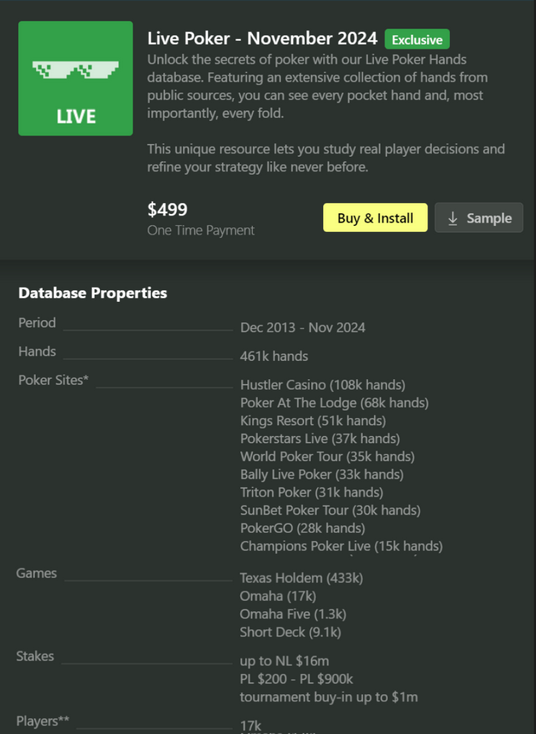Click the stakes line up to NL $16m
The width and height of the screenshot is (536, 734).
(x=284, y=661)
